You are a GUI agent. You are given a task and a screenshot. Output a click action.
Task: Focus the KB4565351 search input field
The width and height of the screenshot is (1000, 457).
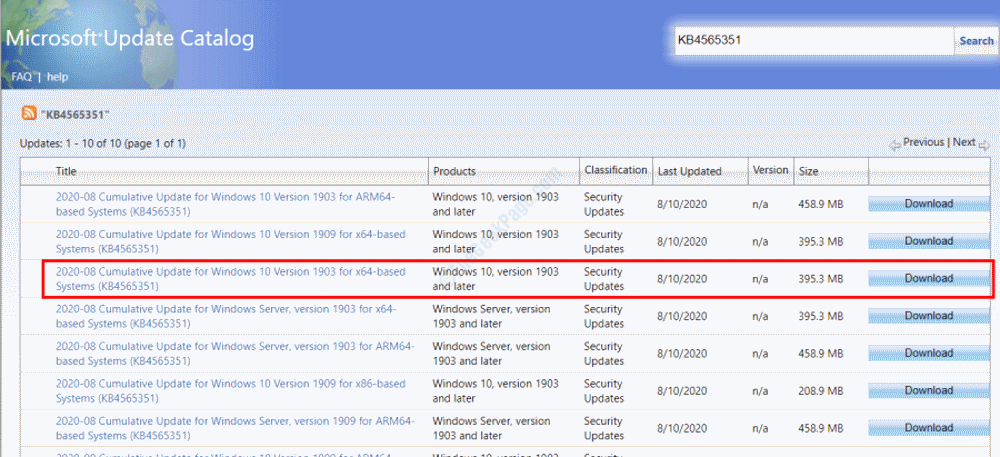point(814,41)
